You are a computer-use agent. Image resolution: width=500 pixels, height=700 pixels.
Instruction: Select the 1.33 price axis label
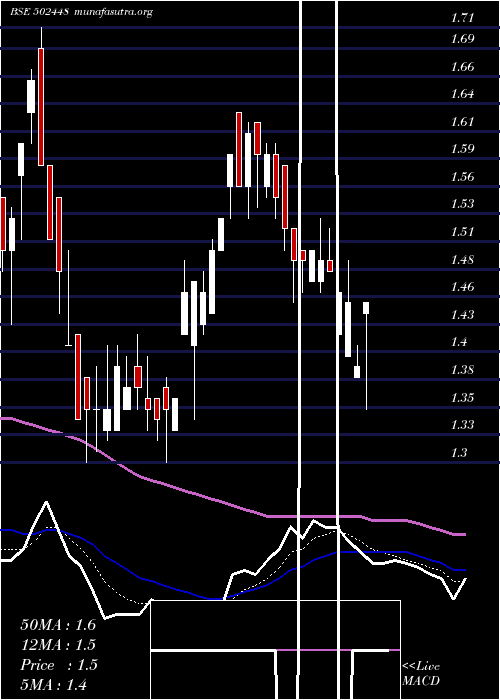click(x=462, y=425)
